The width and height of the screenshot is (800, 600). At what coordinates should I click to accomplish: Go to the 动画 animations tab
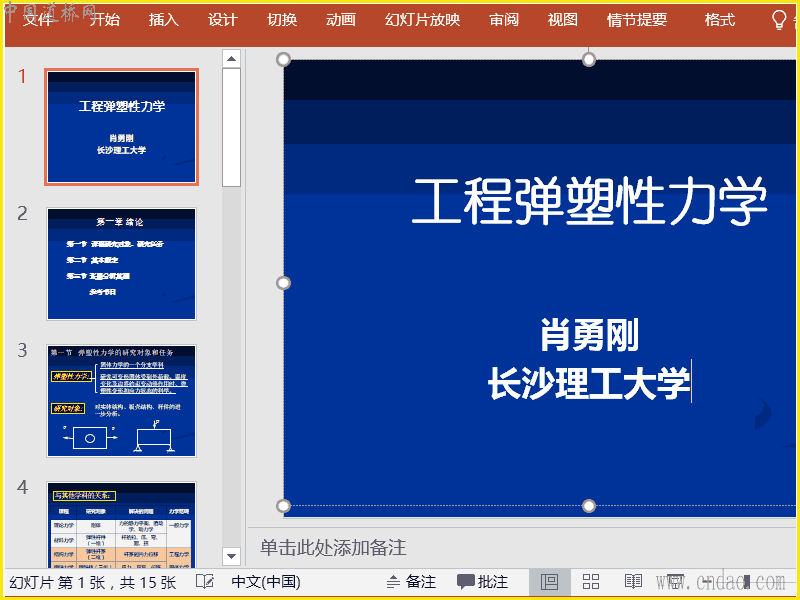(341, 20)
